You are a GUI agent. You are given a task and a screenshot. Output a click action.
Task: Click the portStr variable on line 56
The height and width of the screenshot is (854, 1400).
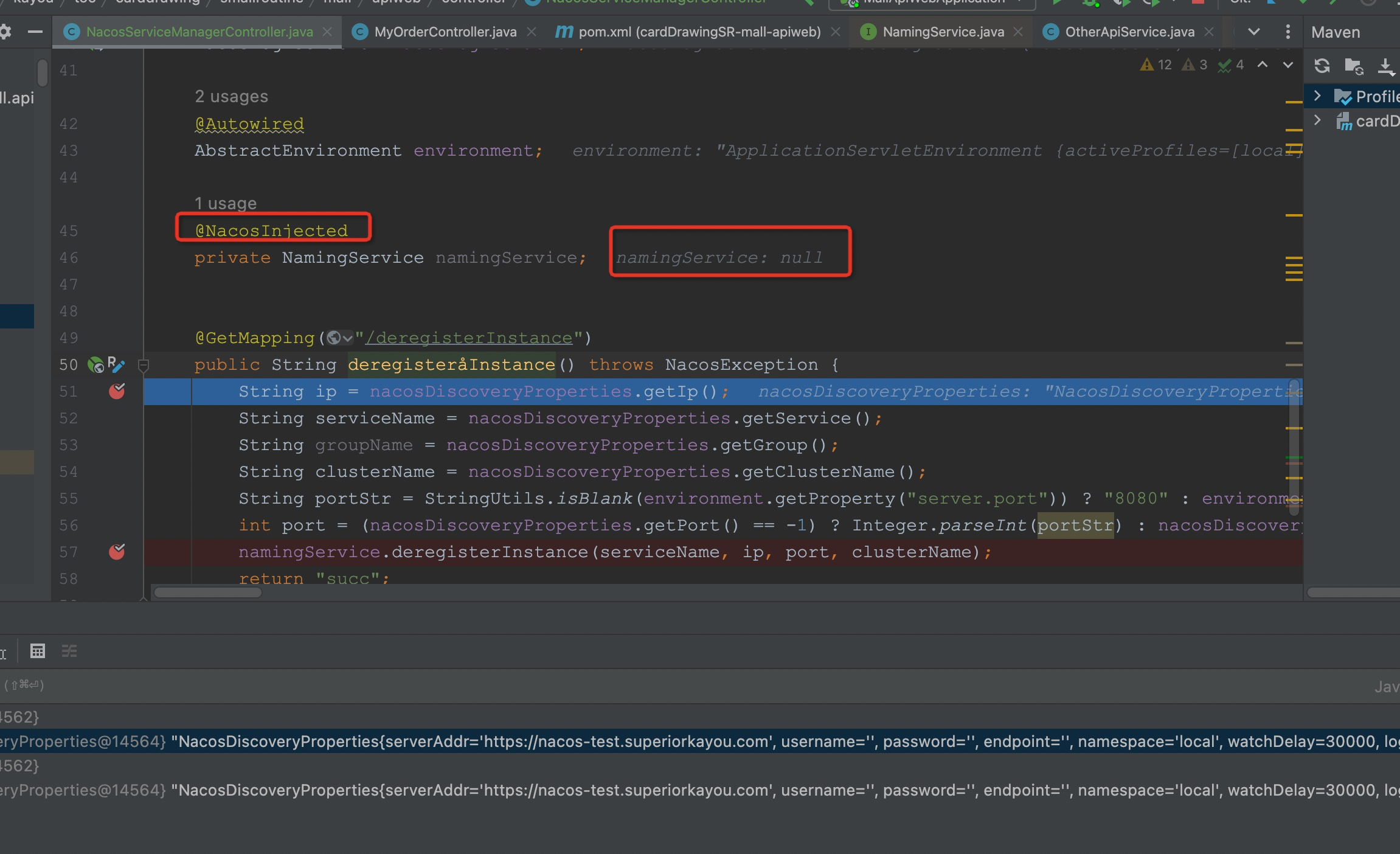(x=1075, y=525)
